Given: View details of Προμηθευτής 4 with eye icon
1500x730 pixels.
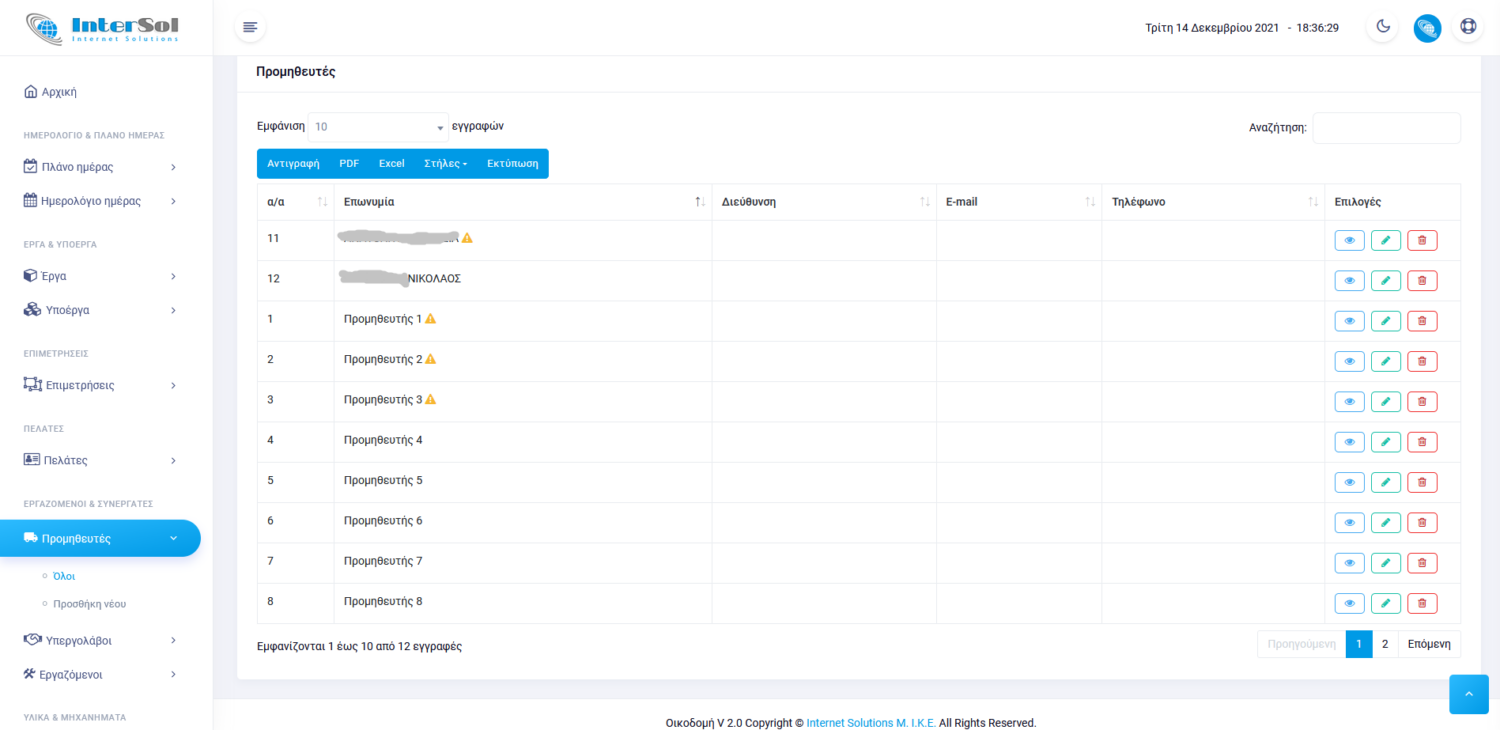Looking at the screenshot, I should [1349, 442].
